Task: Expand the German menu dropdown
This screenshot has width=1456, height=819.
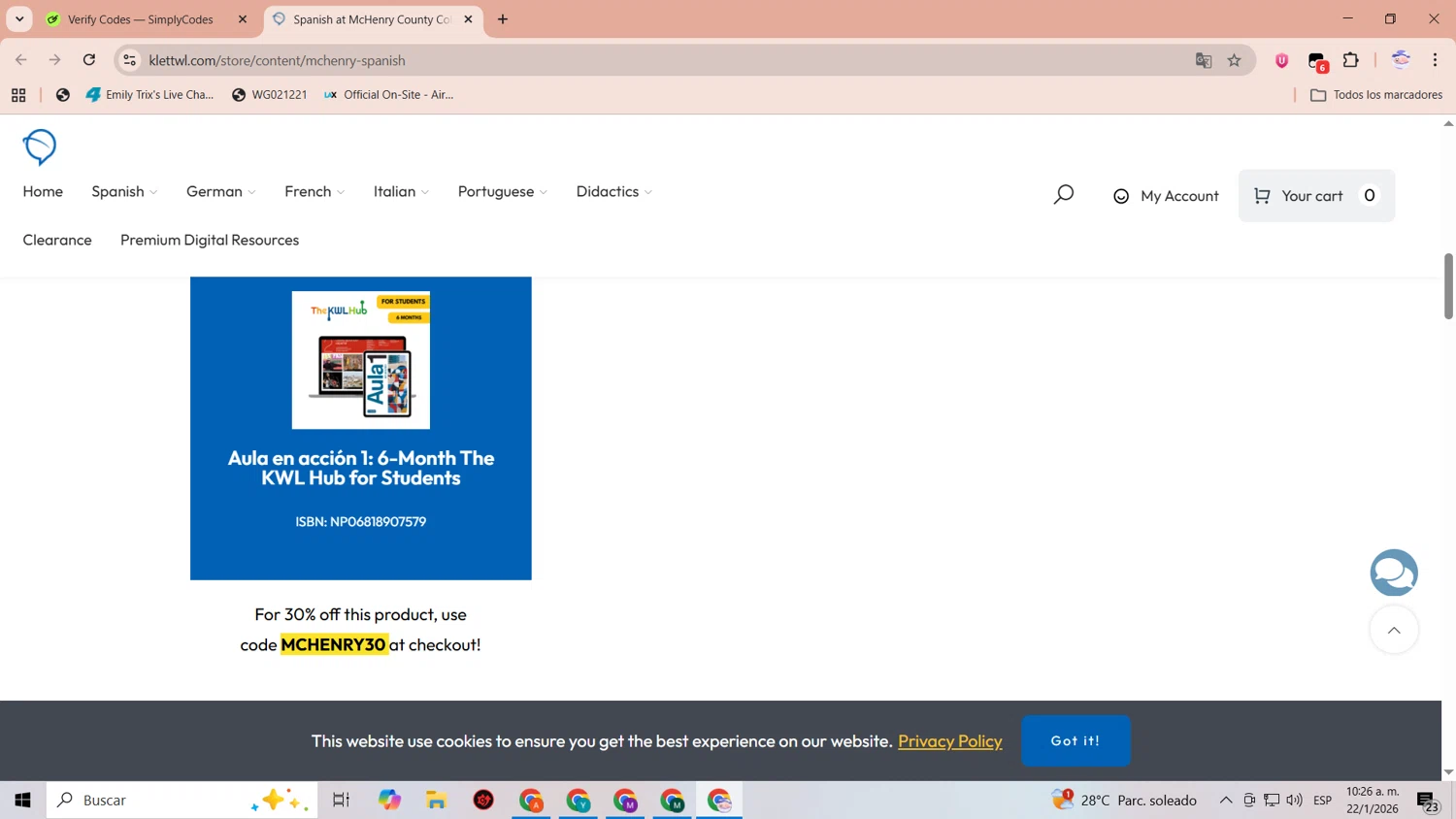Action: click(221, 191)
